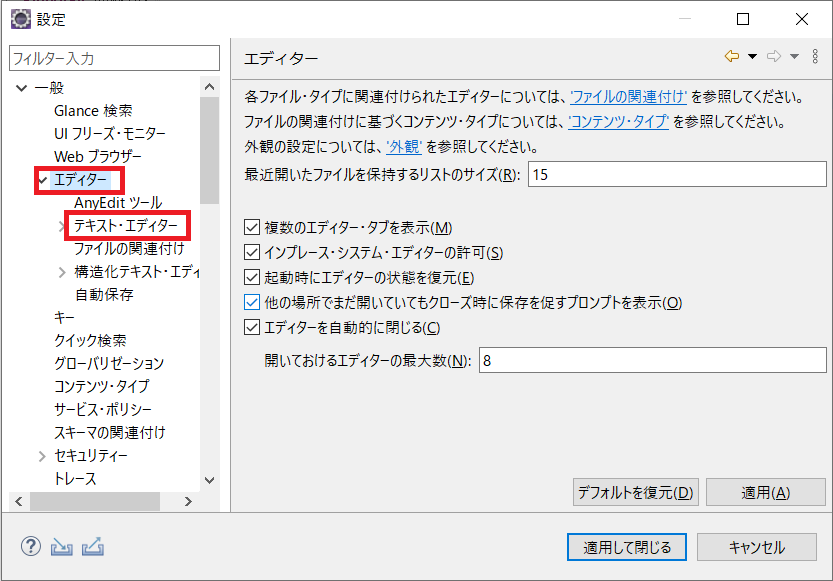The image size is (833, 581).
Task: Select 構造化テキスト・エディター tree item
Action: (x=137, y=272)
